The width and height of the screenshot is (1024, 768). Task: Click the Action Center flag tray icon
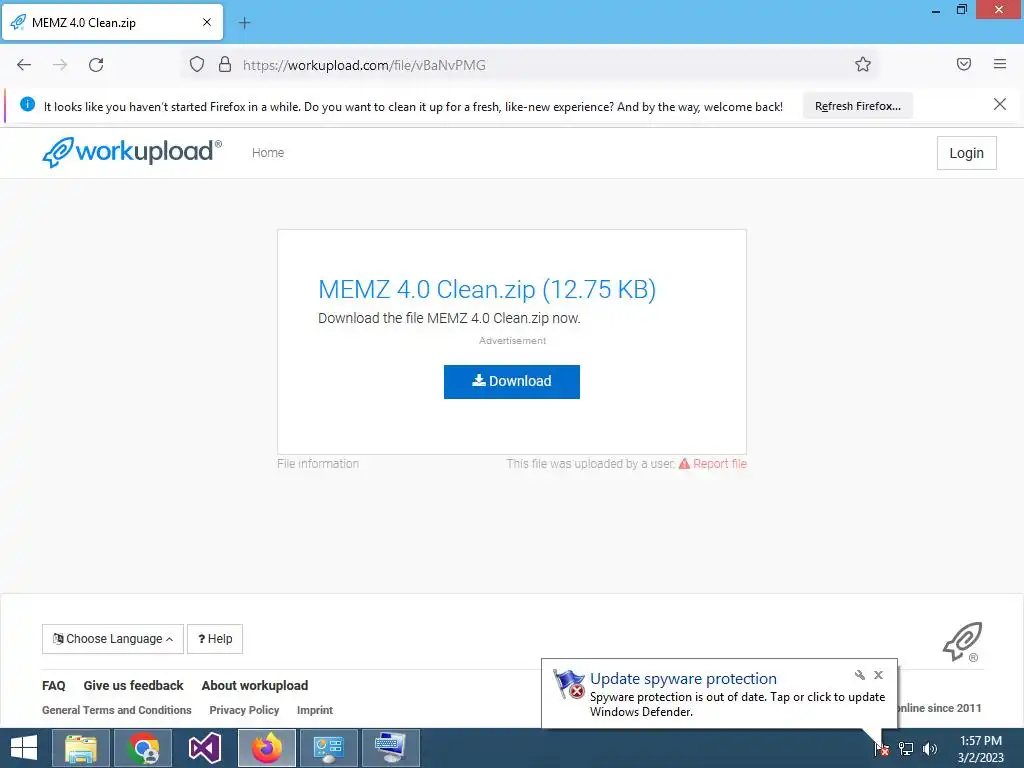tap(882, 749)
